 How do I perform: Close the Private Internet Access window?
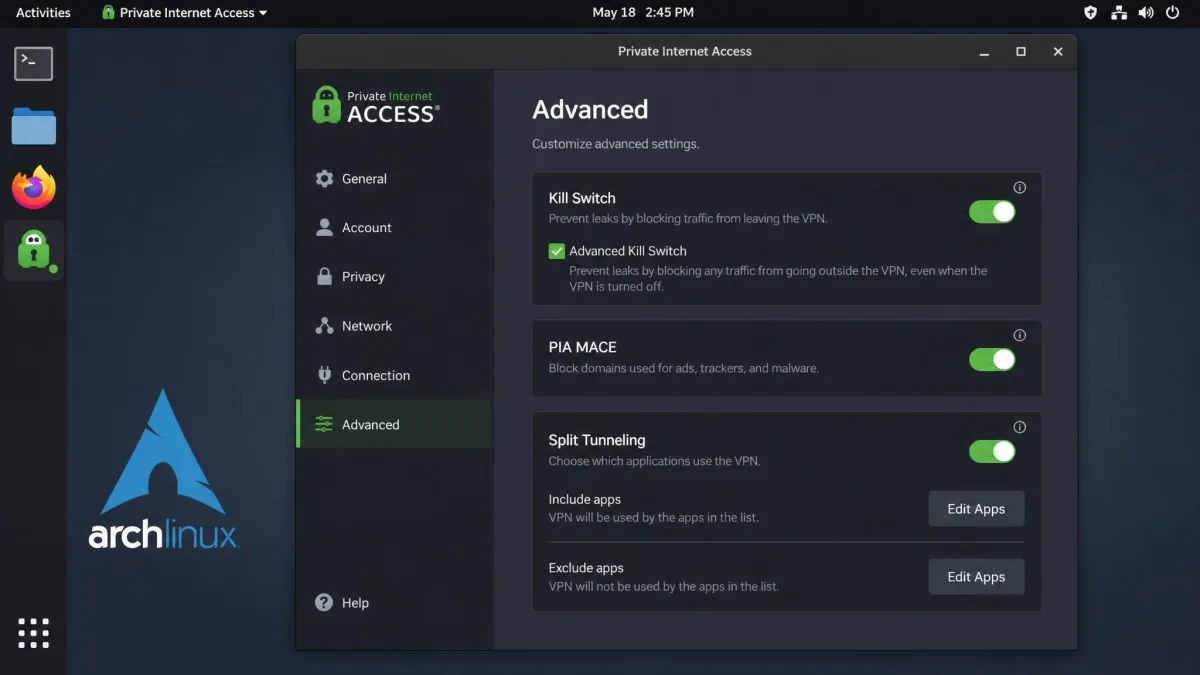1058,51
